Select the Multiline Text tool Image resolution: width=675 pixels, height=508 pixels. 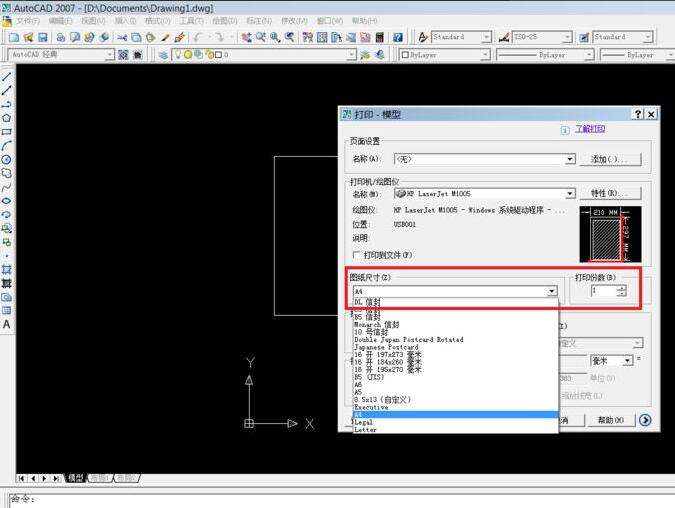[x=6, y=324]
